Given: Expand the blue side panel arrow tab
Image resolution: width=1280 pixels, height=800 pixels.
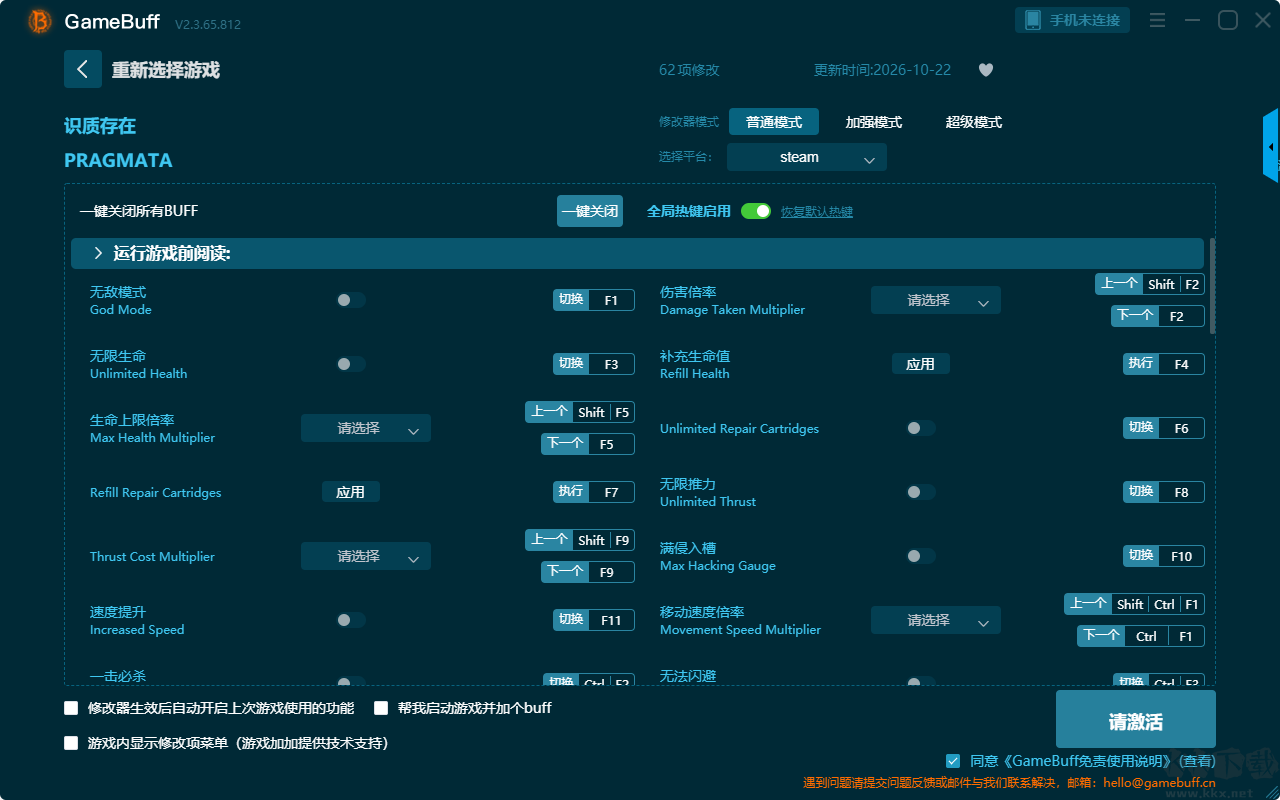Looking at the screenshot, I should pos(1271,146).
